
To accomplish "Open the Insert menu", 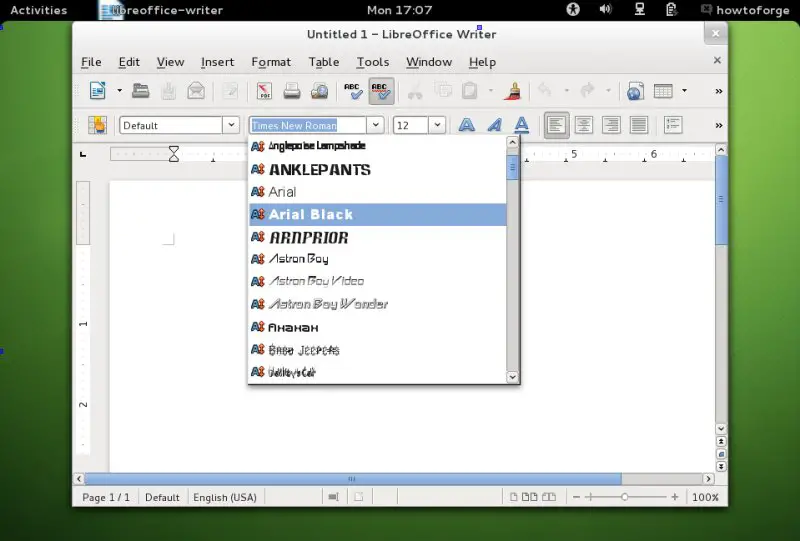I will coord(217,62).
